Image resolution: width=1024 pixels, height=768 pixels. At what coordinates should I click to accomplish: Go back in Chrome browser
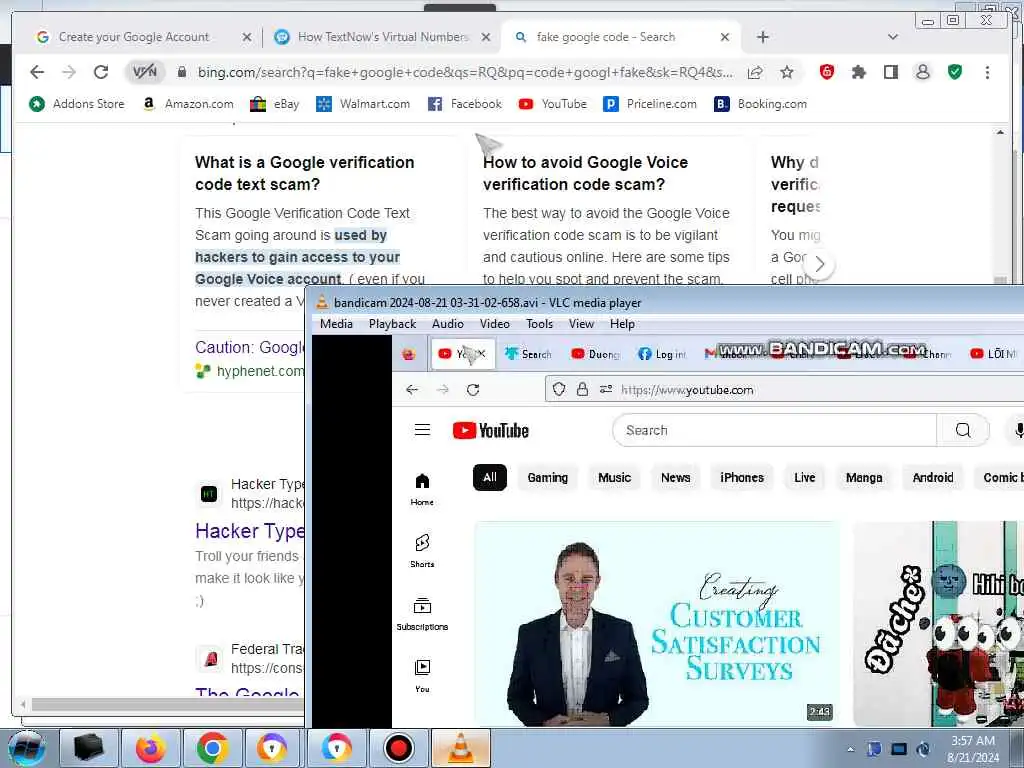pos(37,72)
